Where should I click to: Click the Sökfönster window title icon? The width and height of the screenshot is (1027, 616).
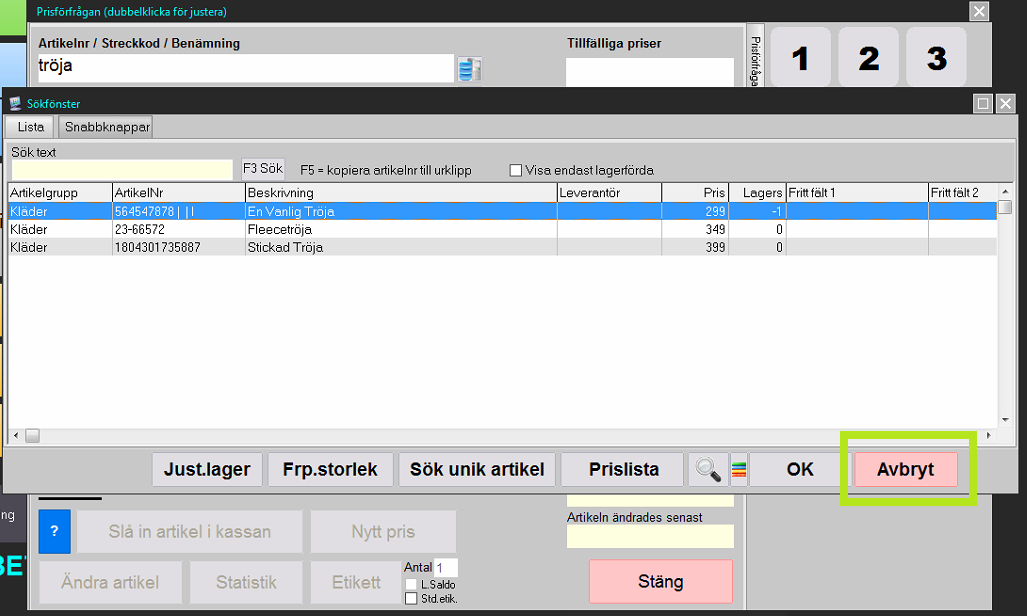(x=15, y=103)
